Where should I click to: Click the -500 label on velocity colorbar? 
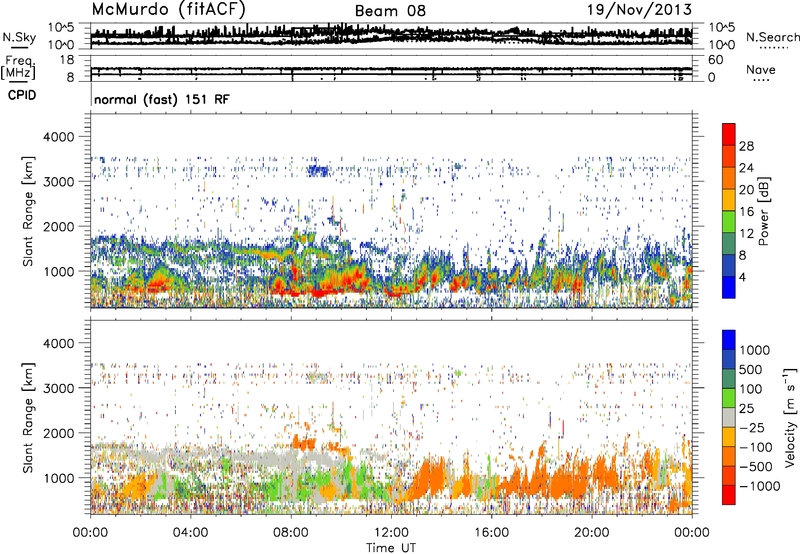coord(755,467)
